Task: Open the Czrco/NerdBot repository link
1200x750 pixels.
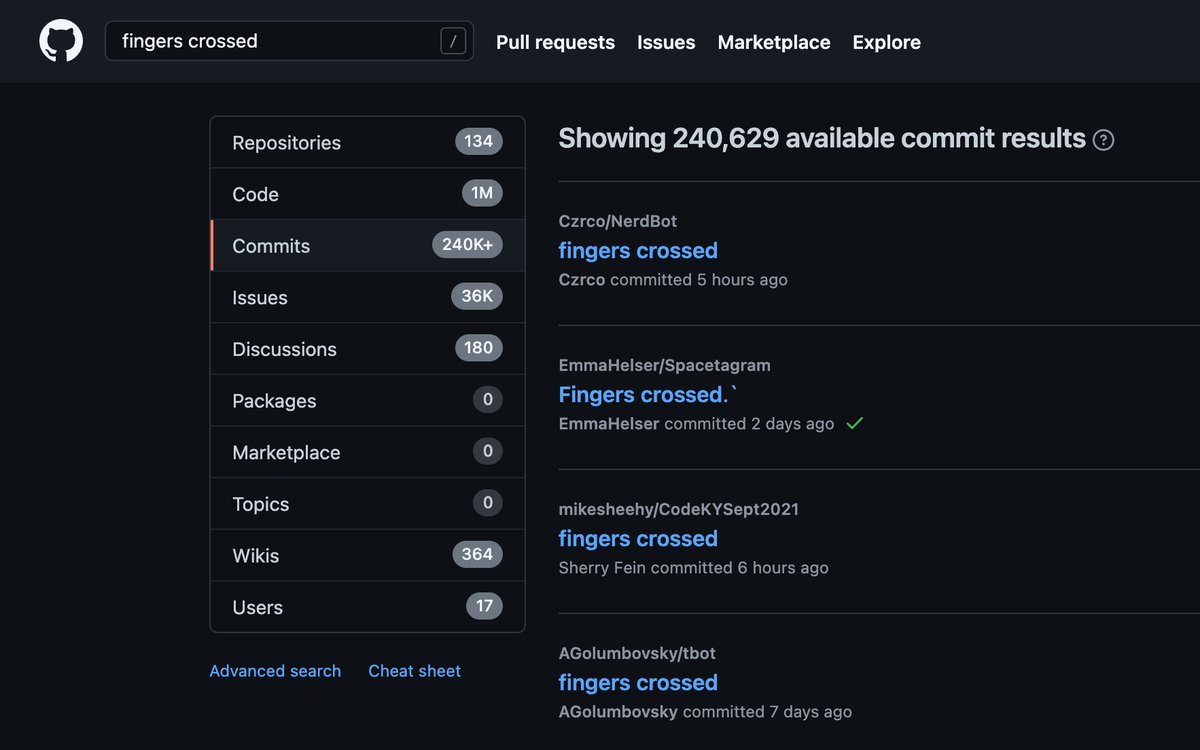Action: click(x=624, y=221)
